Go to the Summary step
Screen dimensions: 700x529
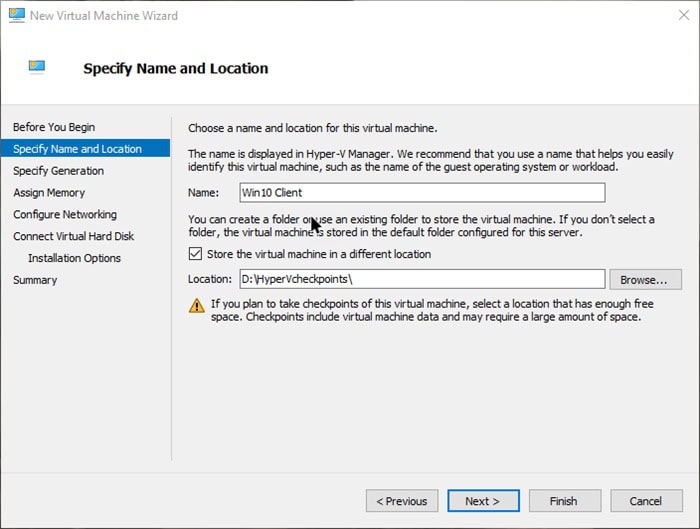[35, 280]
